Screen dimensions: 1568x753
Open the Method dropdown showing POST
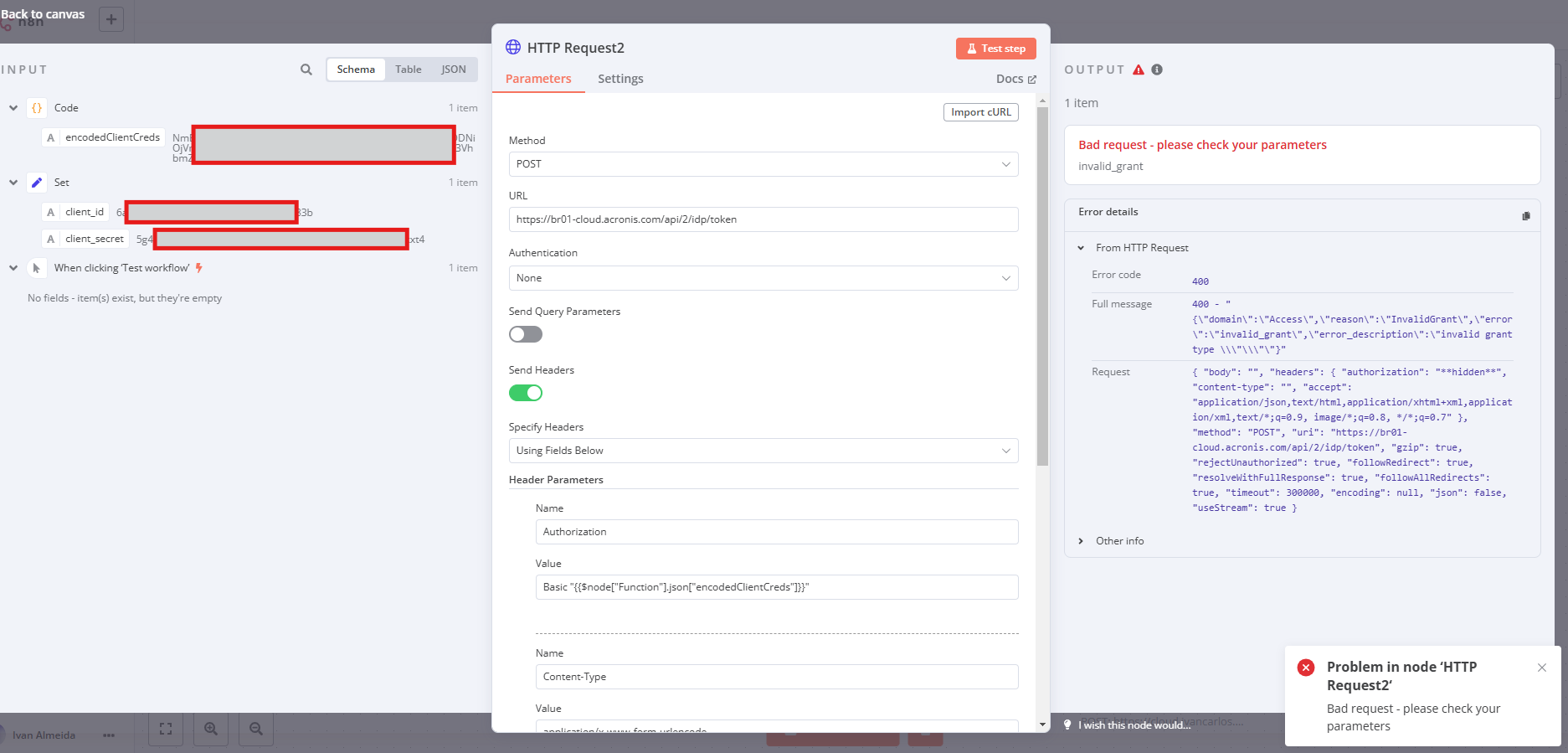click(x=763, y=164)
